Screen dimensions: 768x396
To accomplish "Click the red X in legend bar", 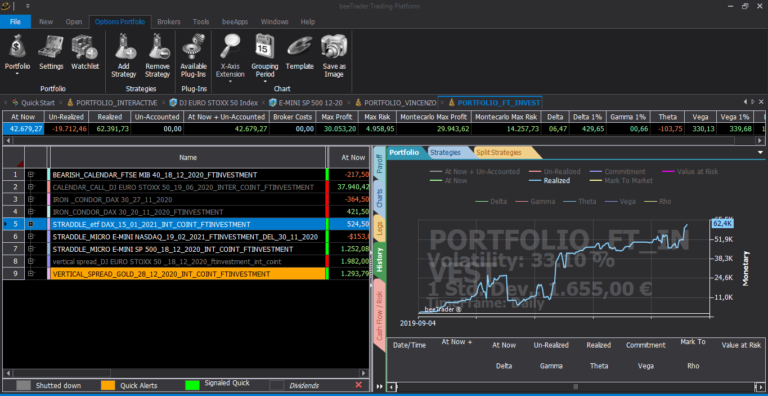I will point(358,385).
